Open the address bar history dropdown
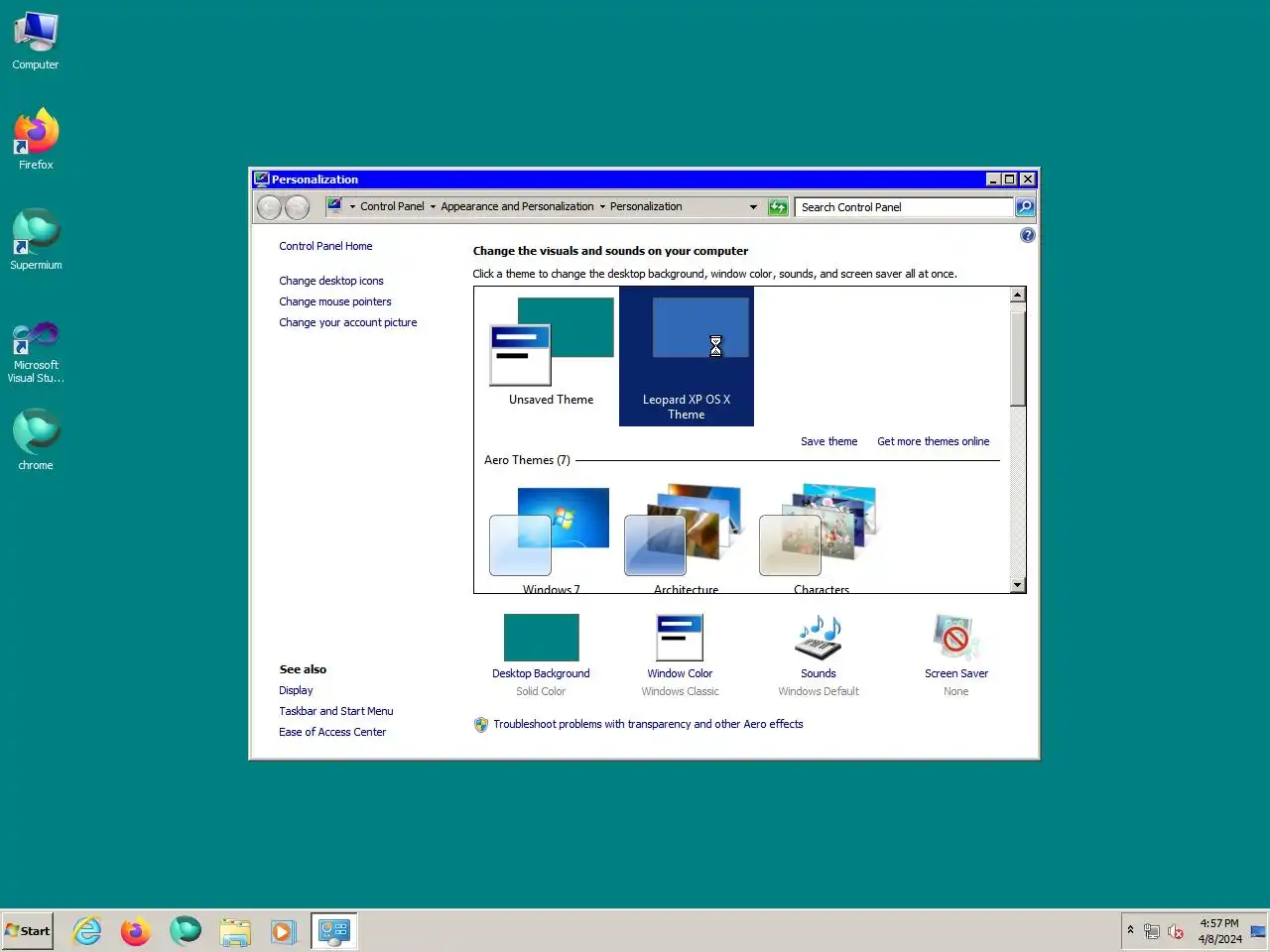Image resolution: width=1270 pixels, height=952 pixels. (753, 206)
